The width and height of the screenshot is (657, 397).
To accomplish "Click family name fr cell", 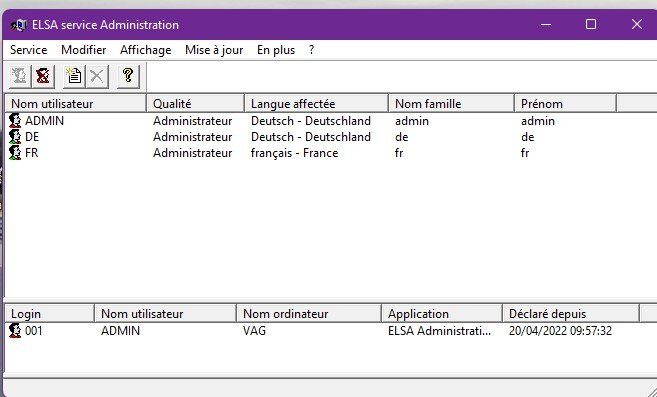I will [x=399, y=153].
